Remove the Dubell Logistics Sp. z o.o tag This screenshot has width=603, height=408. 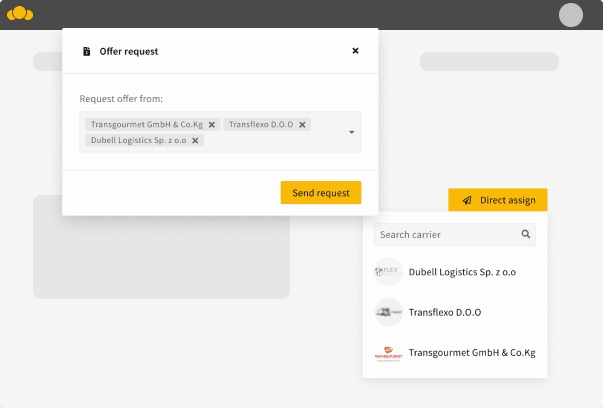(x=196, y=141)
